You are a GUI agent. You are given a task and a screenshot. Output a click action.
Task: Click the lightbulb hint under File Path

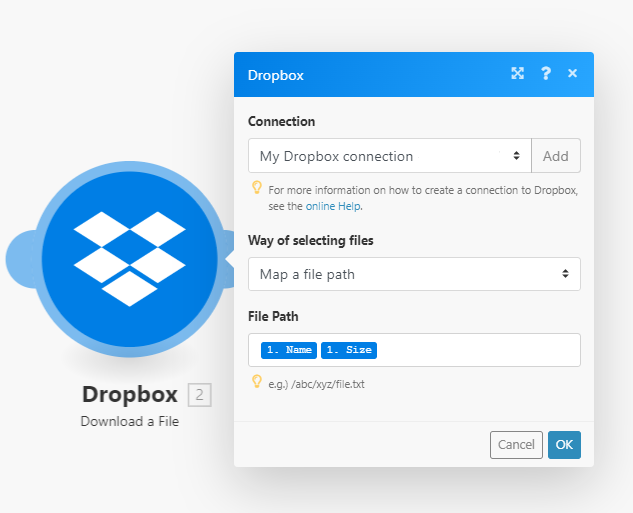(256, 382)
